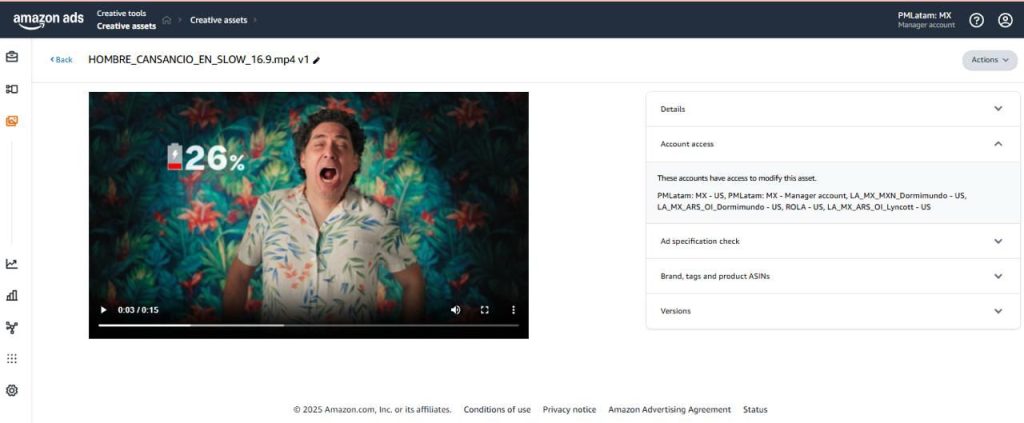
Task: Collapse the Account access section
Action: click(997, 144)
